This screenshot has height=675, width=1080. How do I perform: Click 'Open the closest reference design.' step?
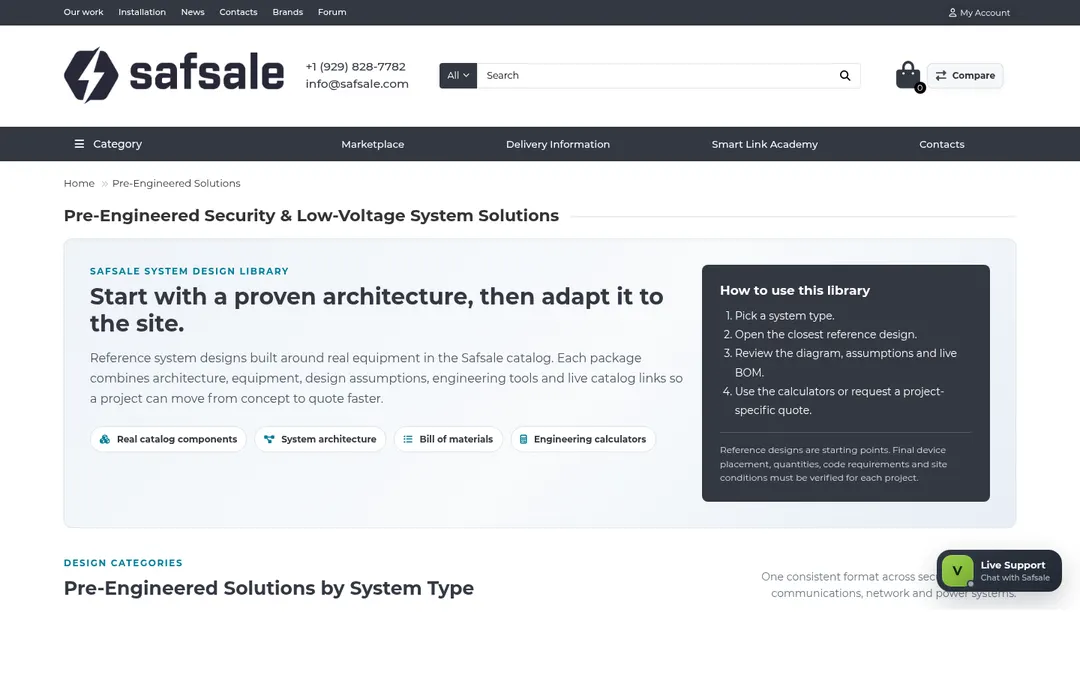click(x=826, y=335)
